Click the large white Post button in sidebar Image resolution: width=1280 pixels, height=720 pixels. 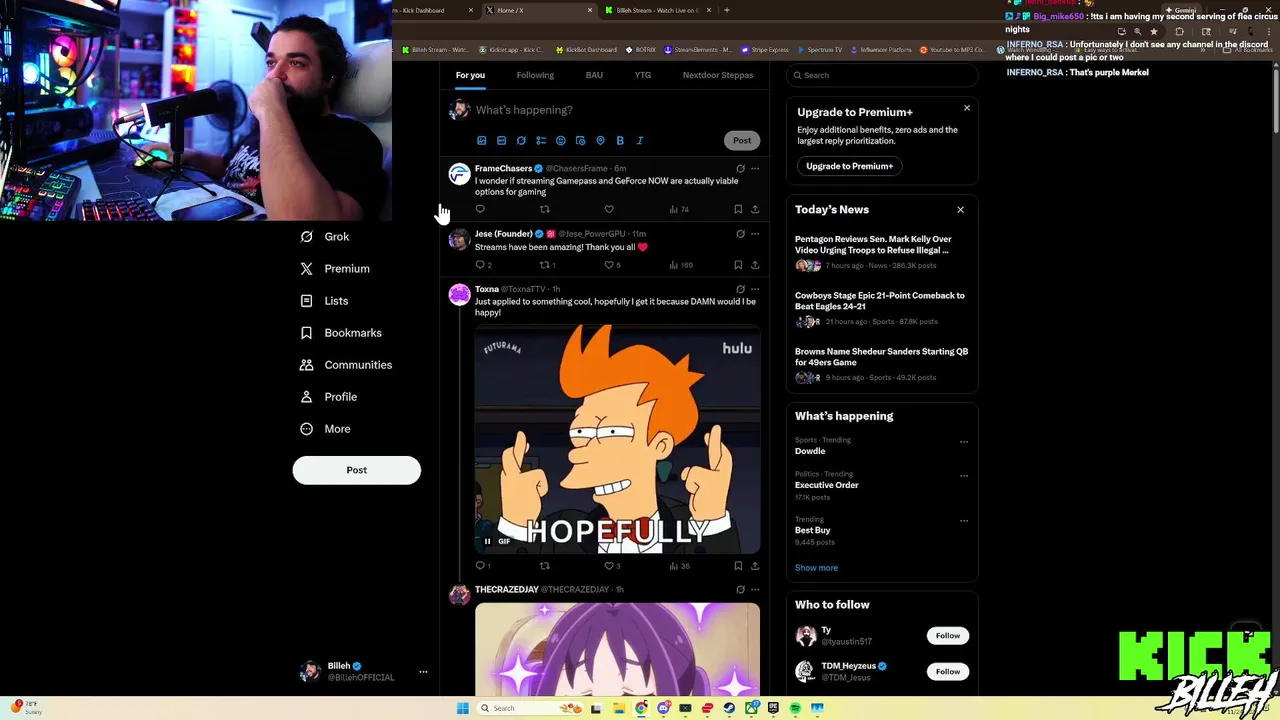[356, 470]
